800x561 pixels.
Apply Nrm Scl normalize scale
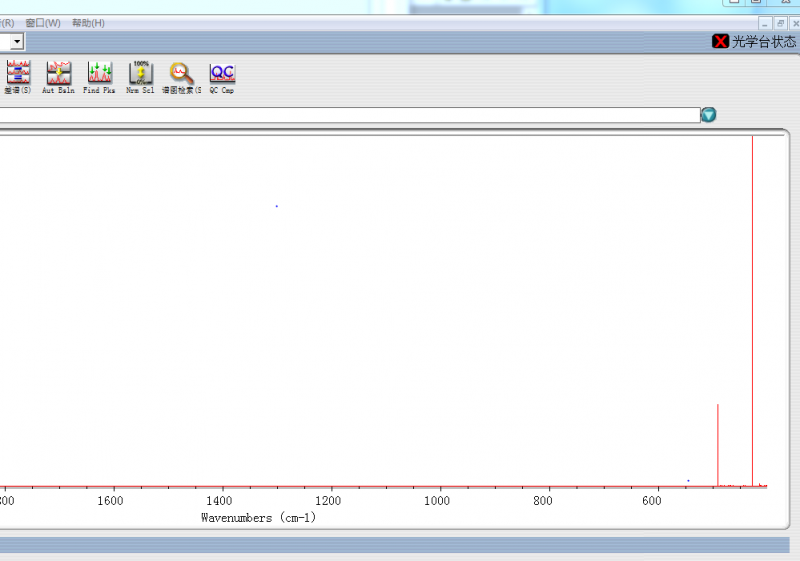(x=140, y=76)
